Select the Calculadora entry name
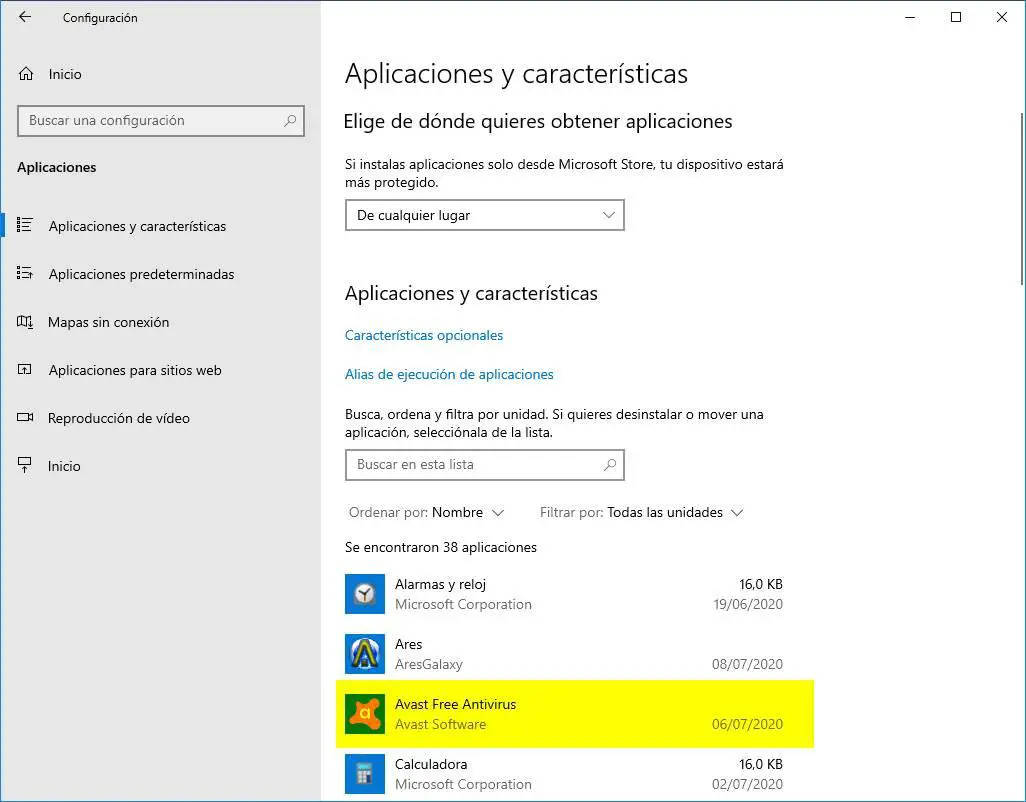1026x802 pixels. point(431,764)
